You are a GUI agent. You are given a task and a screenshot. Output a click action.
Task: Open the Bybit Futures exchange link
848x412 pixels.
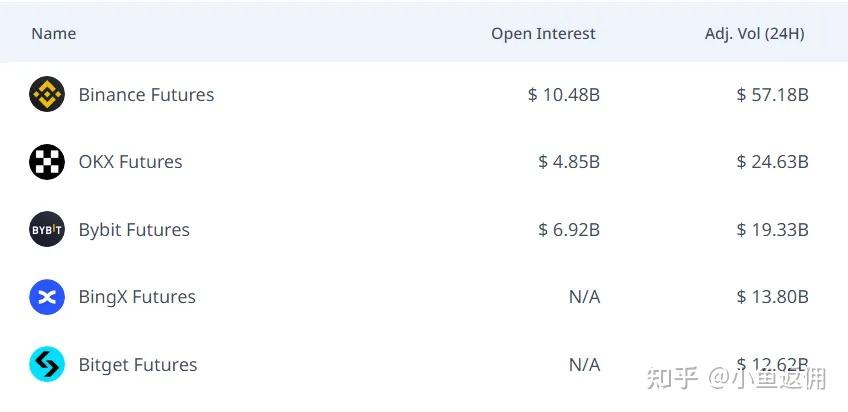coord(134,230)
